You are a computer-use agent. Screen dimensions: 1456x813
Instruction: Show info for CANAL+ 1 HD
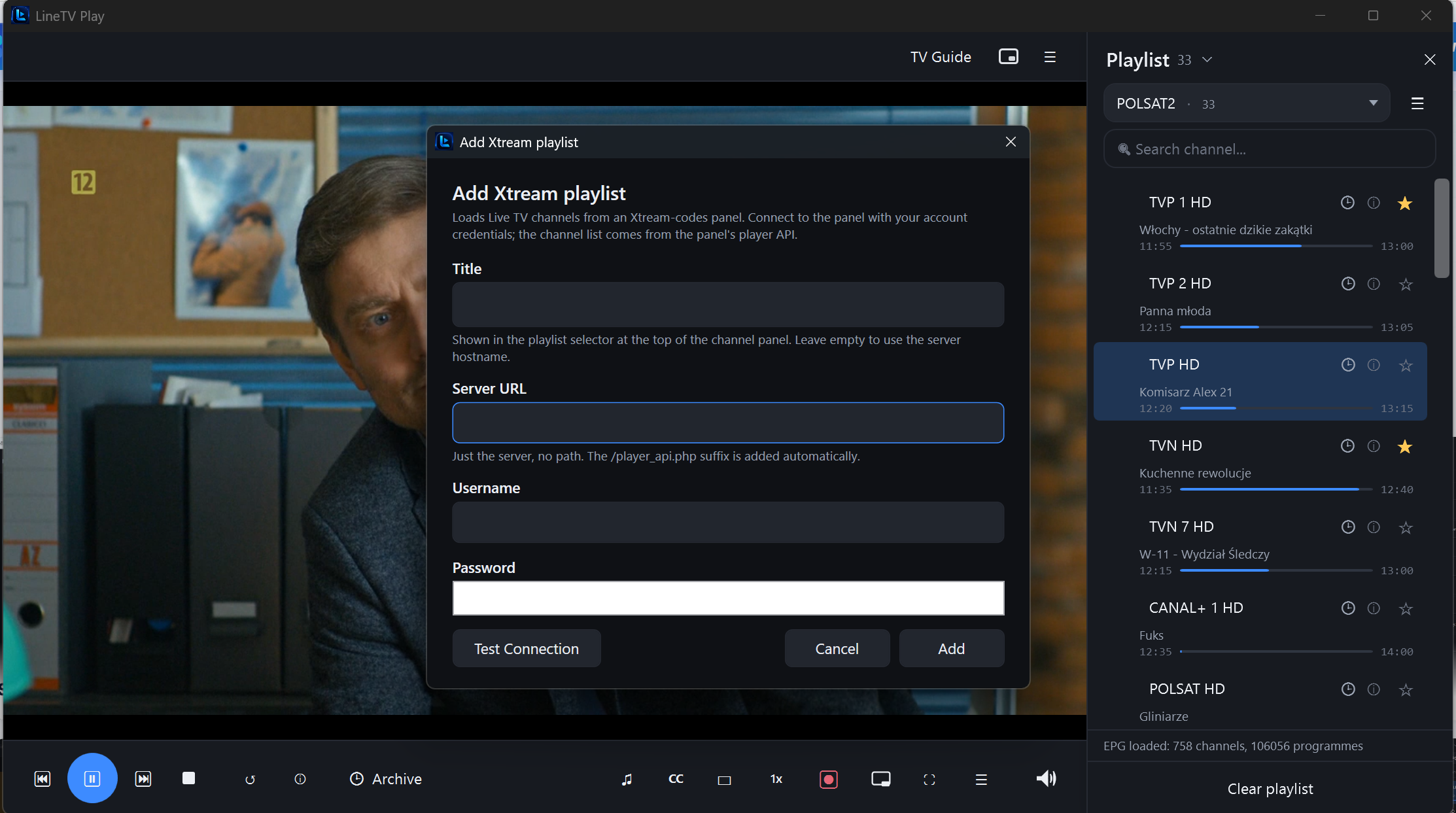point(1374,608)
